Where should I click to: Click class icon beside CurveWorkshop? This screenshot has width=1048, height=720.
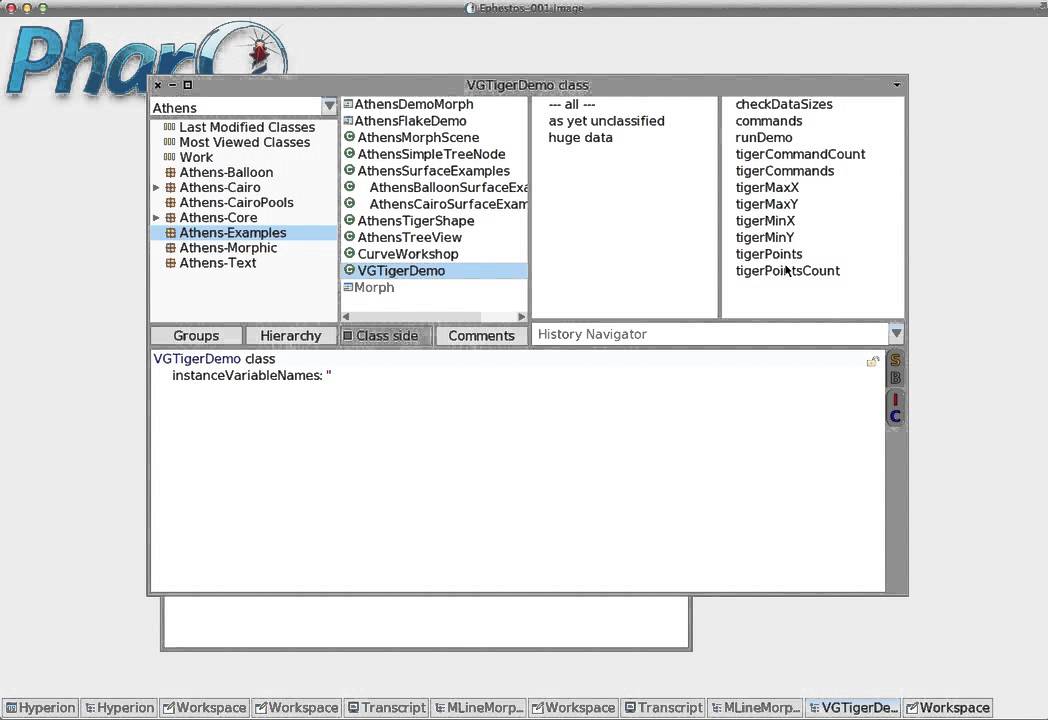(x=349, y=253)
